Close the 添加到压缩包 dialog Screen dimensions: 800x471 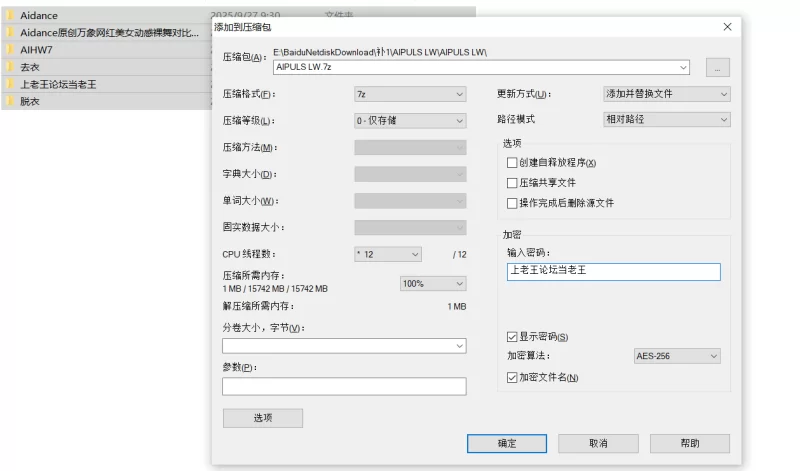point(727,27)
